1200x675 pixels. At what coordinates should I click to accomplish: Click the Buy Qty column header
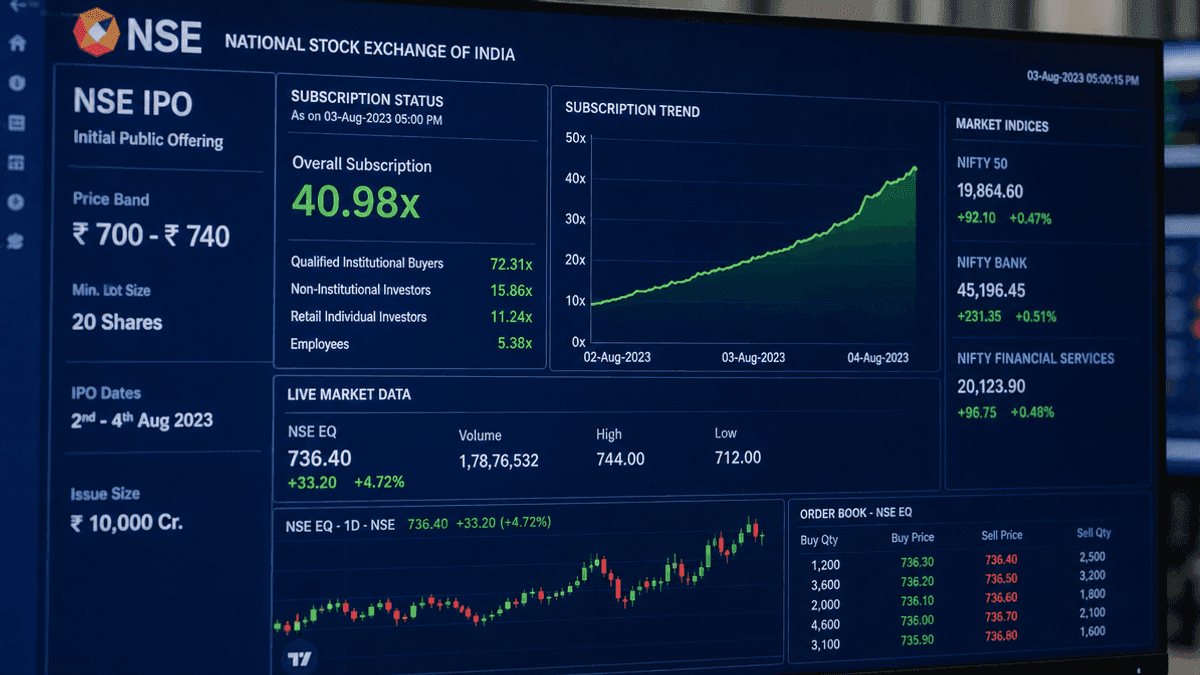820,540
